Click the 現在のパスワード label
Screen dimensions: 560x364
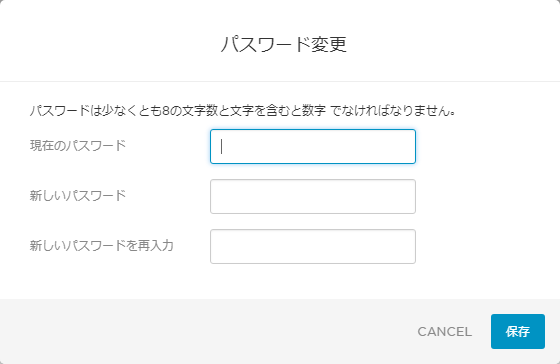pos(78,146)
